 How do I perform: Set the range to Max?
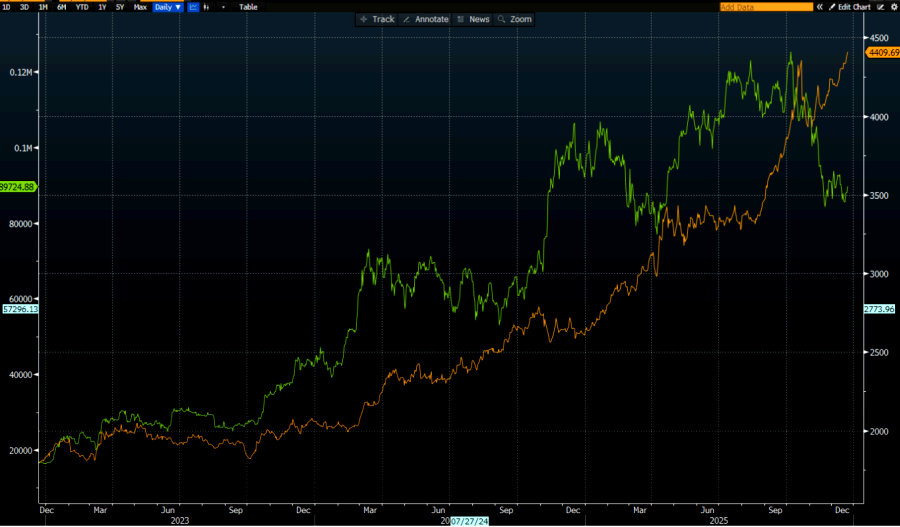pos(140,6)
